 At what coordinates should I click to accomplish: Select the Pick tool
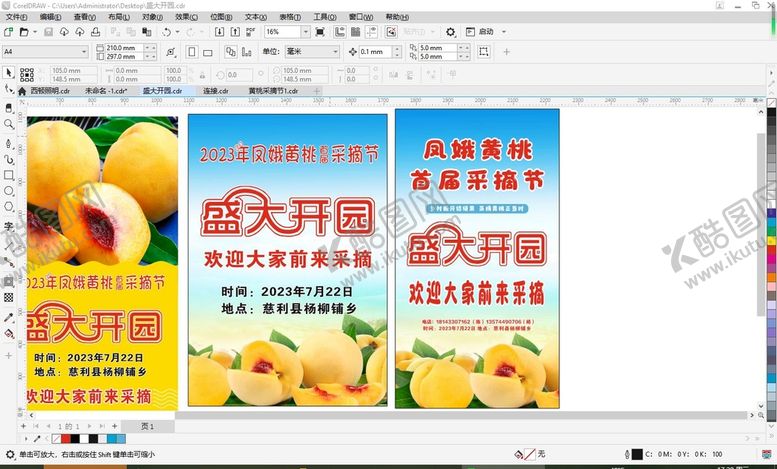click(8, 73)
